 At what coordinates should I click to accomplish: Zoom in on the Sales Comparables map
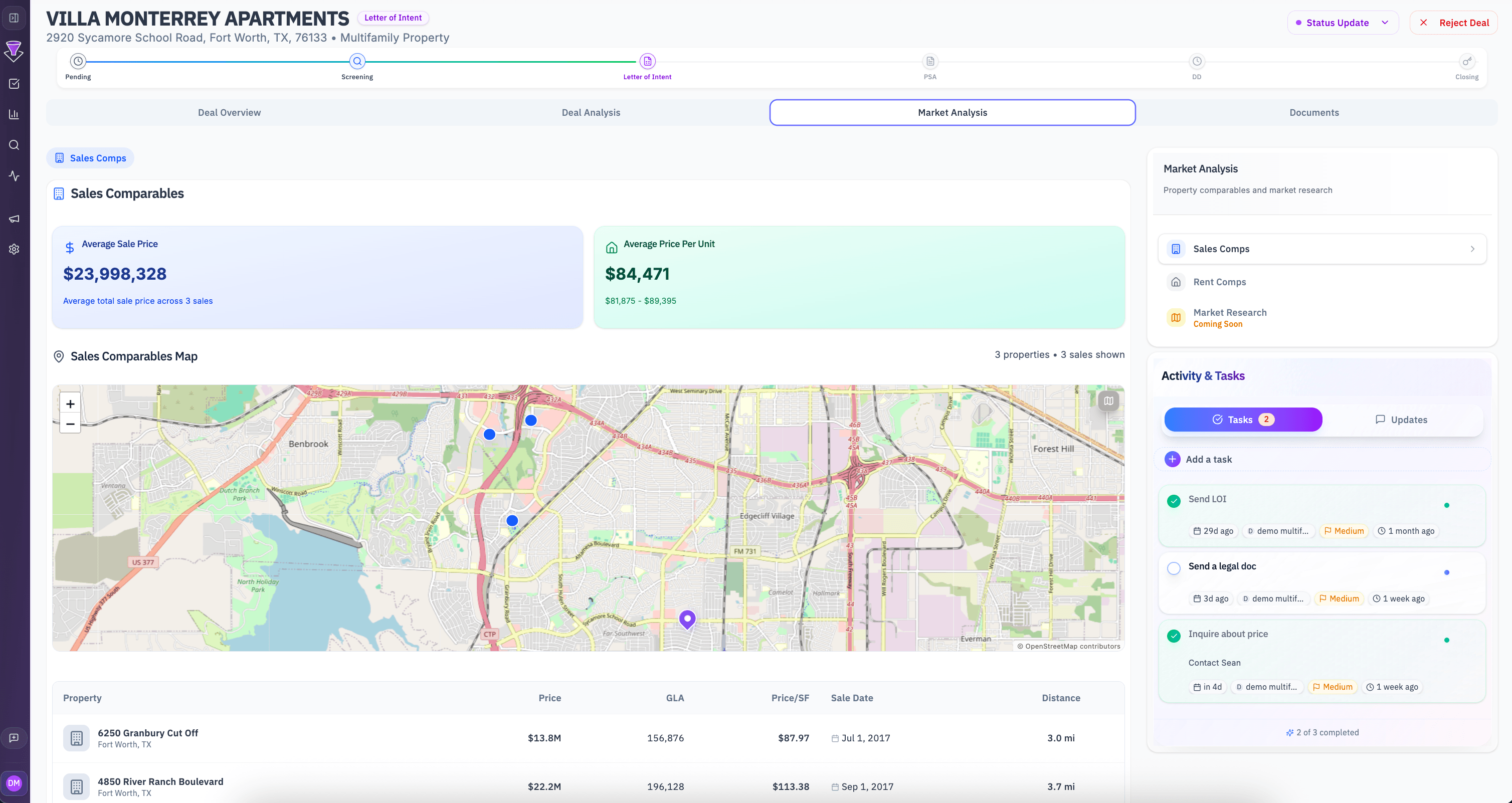pos(70,404)
